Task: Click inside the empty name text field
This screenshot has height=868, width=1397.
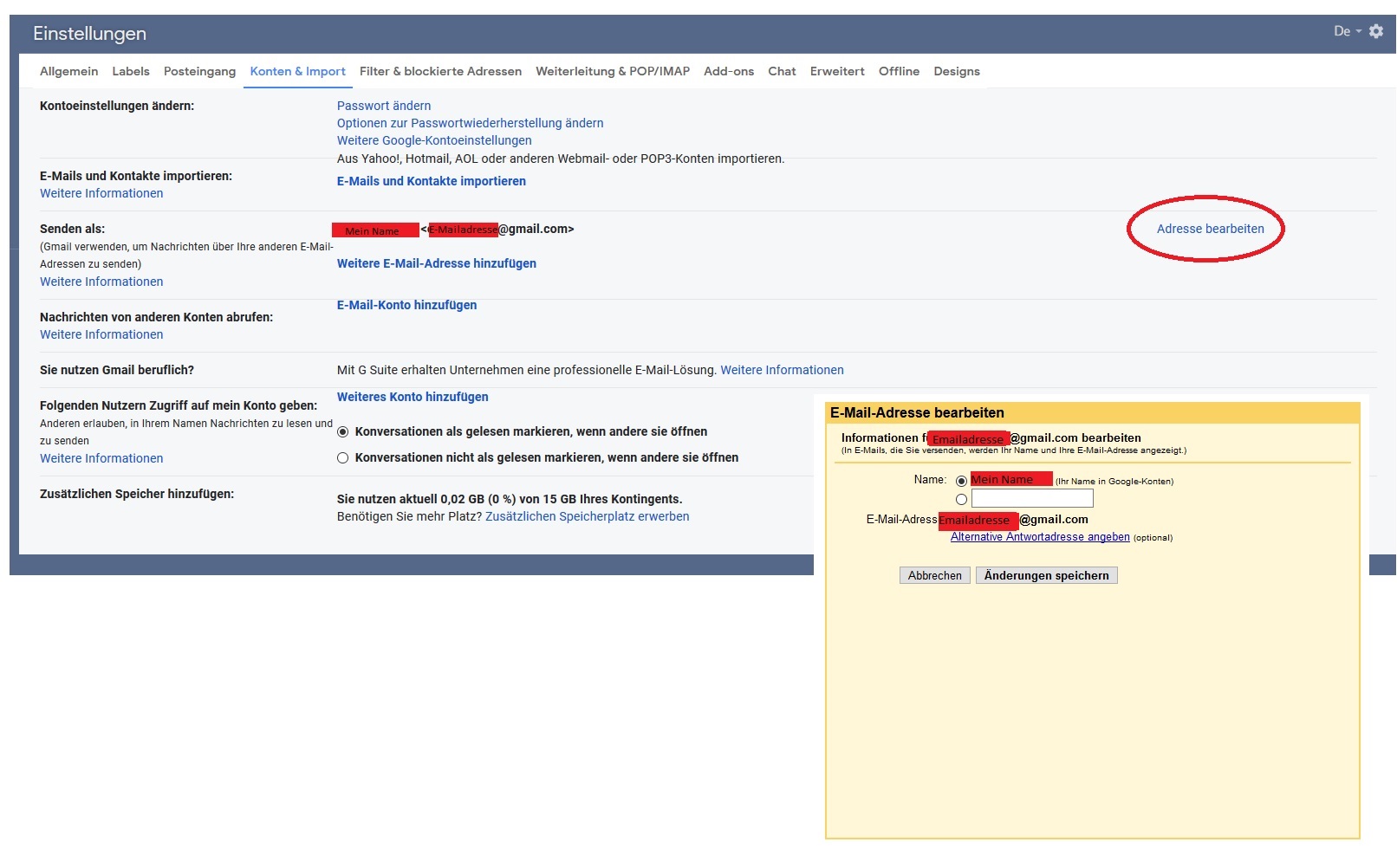Action: (1031, 498)
